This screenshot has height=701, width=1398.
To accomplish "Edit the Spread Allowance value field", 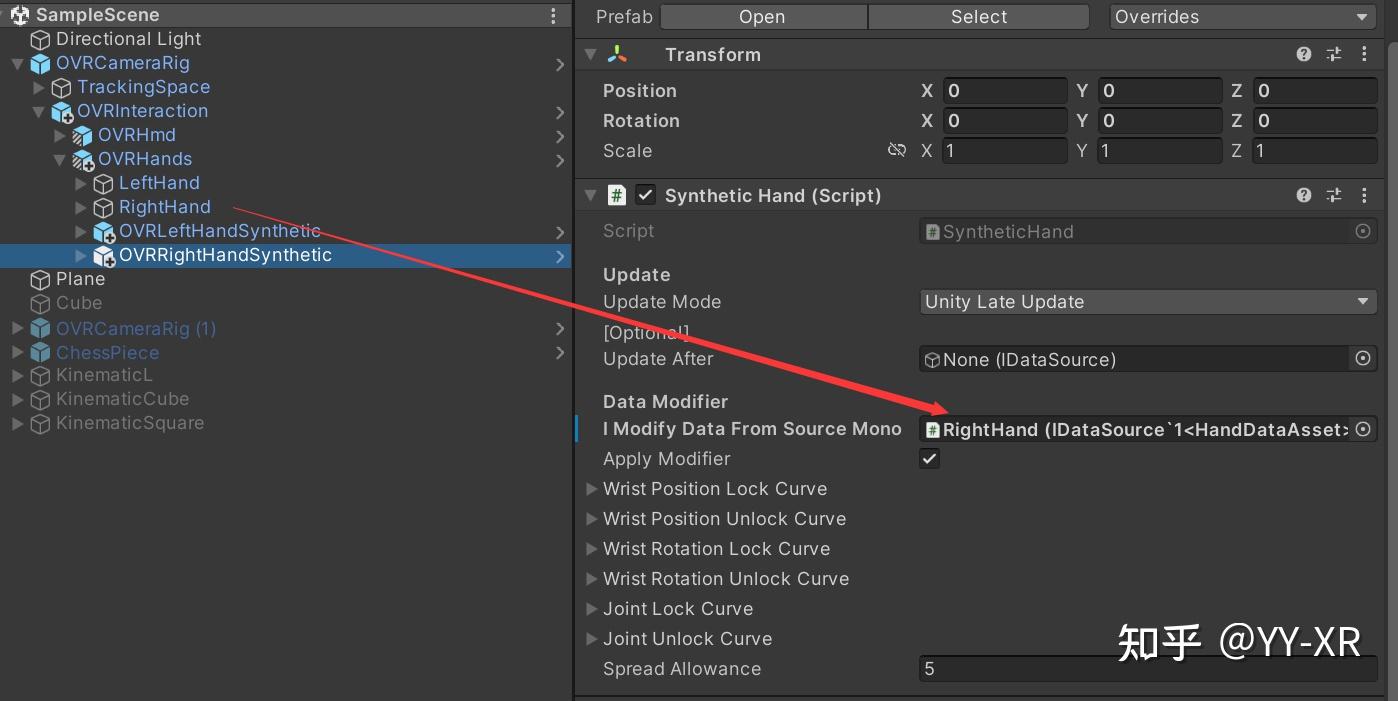I will [x=1147, y=668].
